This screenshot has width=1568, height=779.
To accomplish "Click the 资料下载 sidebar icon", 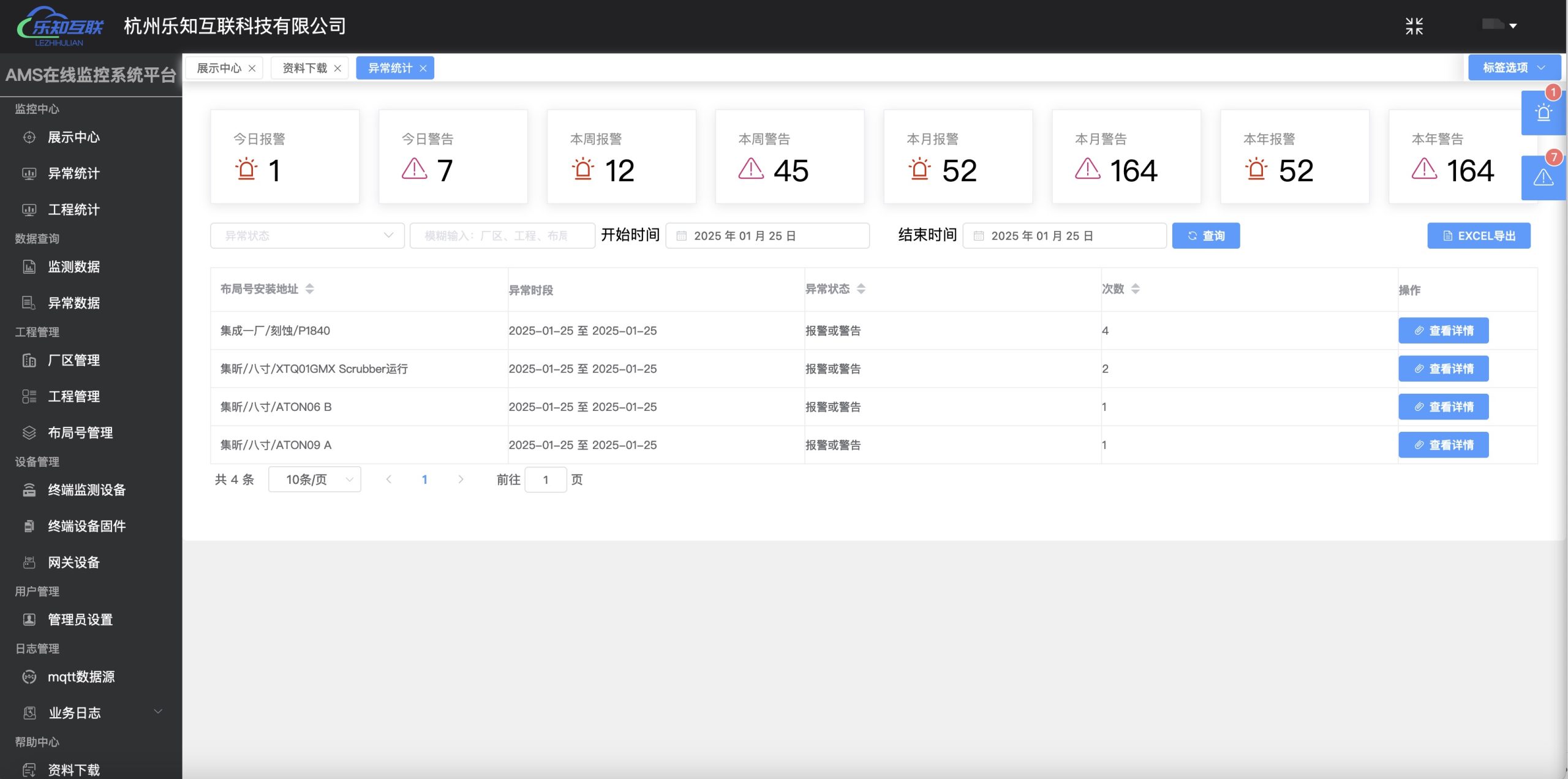I will [29, 770].
